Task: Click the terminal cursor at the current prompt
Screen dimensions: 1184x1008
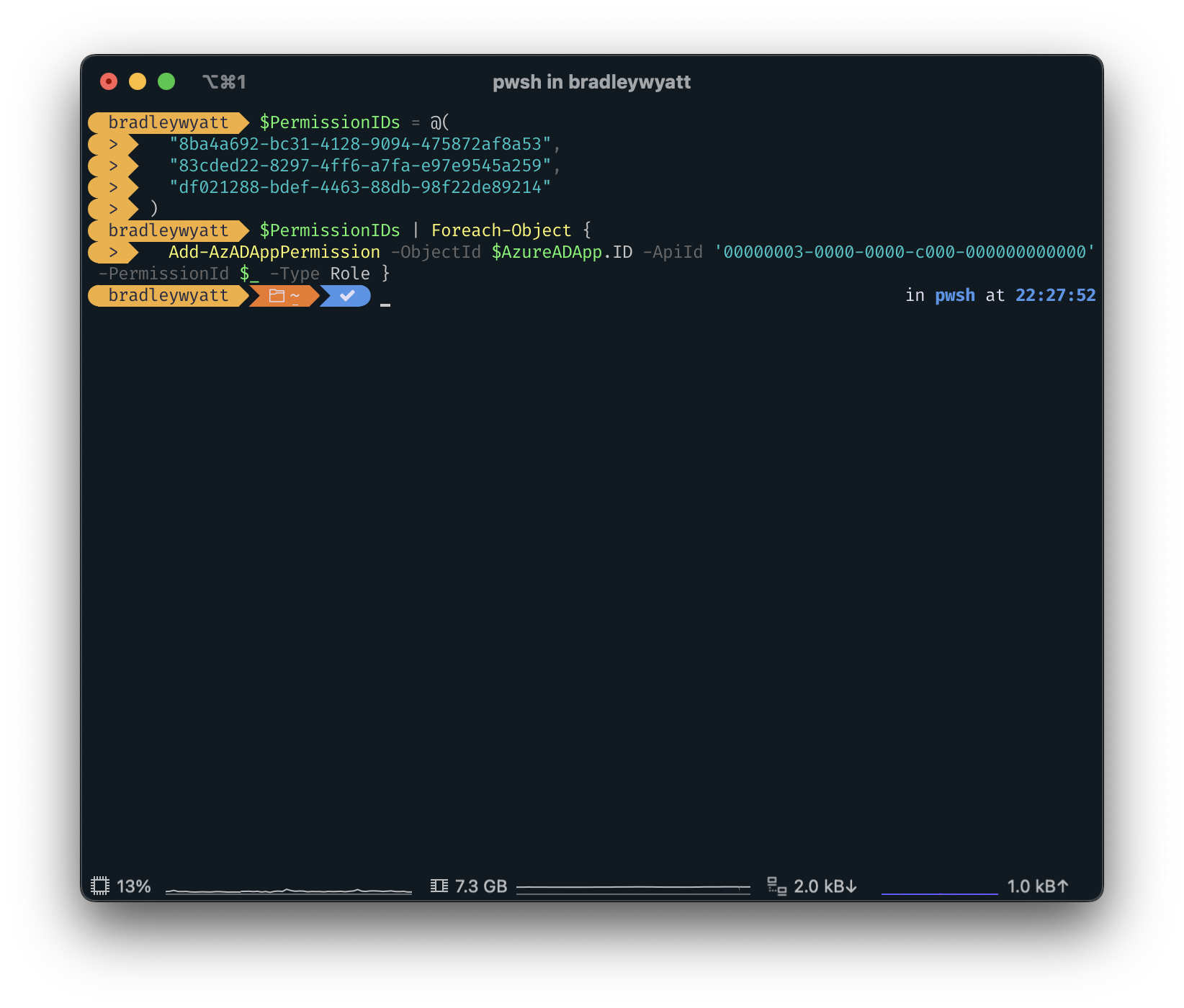Action: point(385,305)
